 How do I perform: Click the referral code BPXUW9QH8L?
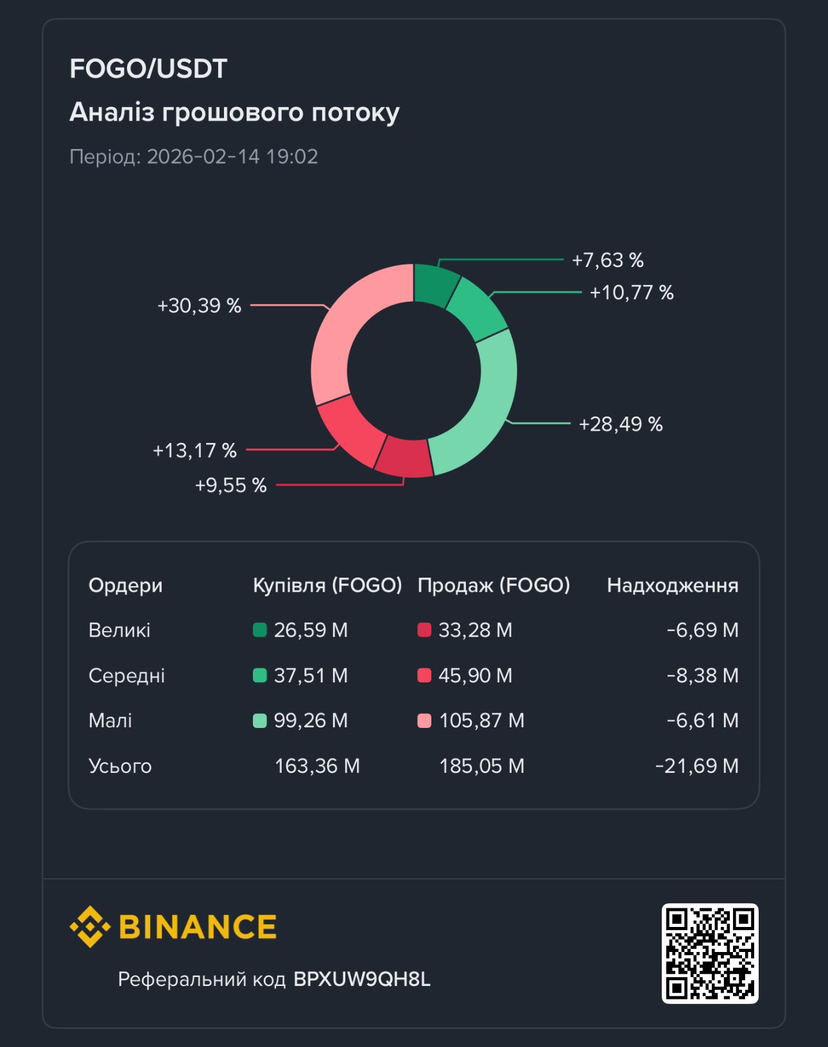tap(362, 979)
